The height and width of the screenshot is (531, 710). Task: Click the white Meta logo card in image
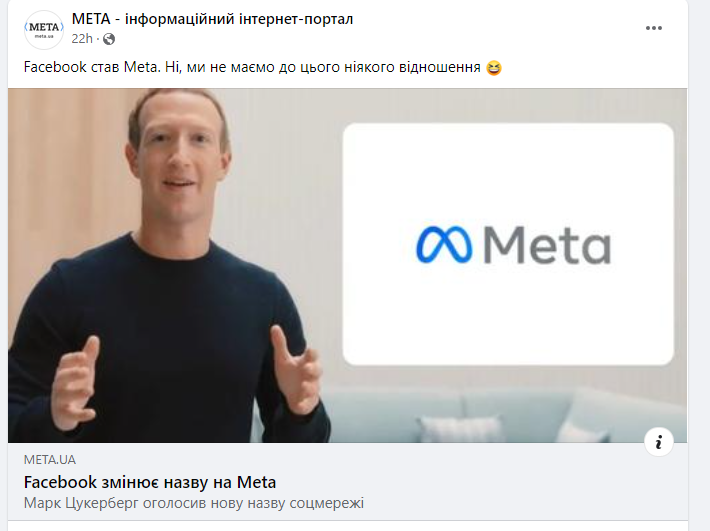508,244
